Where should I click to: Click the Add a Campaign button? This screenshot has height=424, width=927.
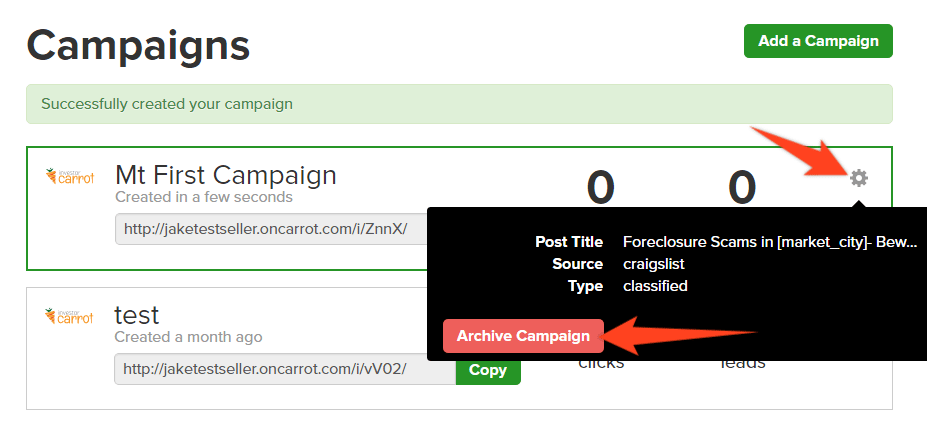pos(818,41)
